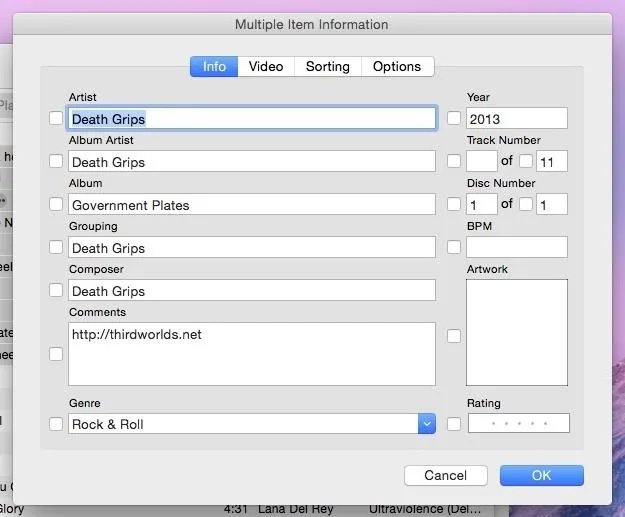
Task: Enable the track count checkbox beside 11
Action: pos(526,161)
